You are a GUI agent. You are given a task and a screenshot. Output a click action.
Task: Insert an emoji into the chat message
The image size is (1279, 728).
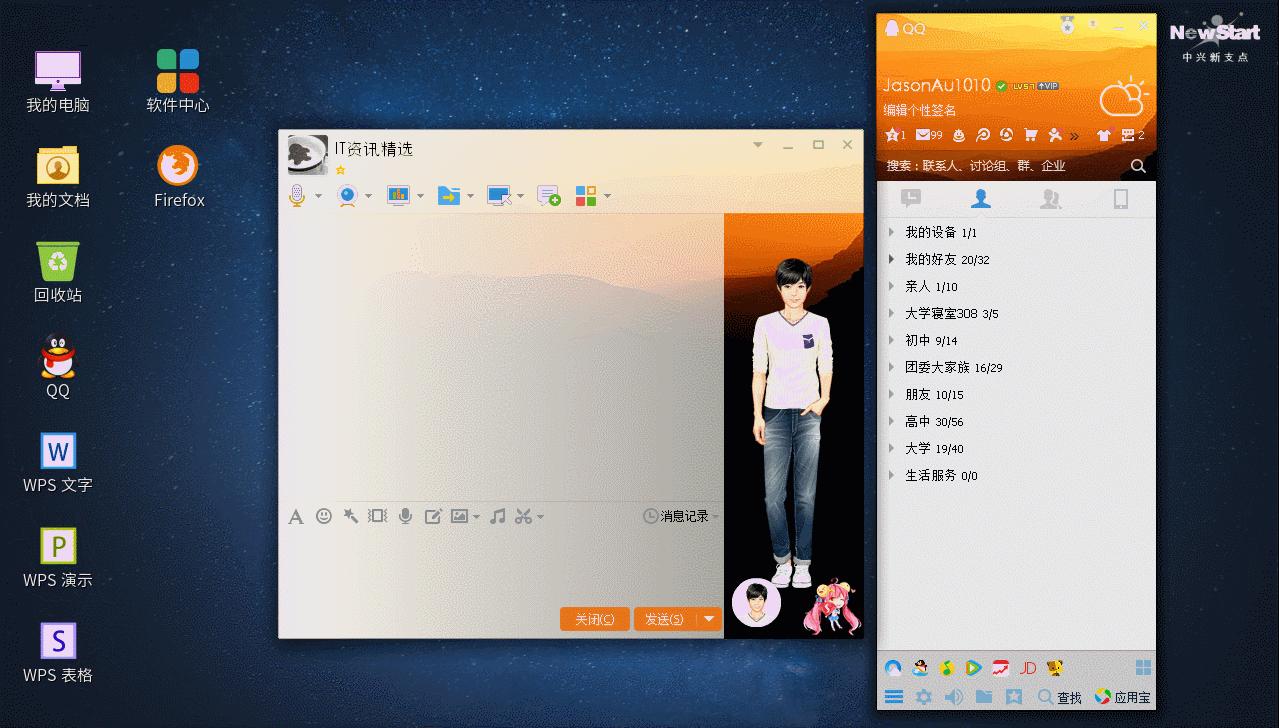pyautogui.click(x=322, y=516)
